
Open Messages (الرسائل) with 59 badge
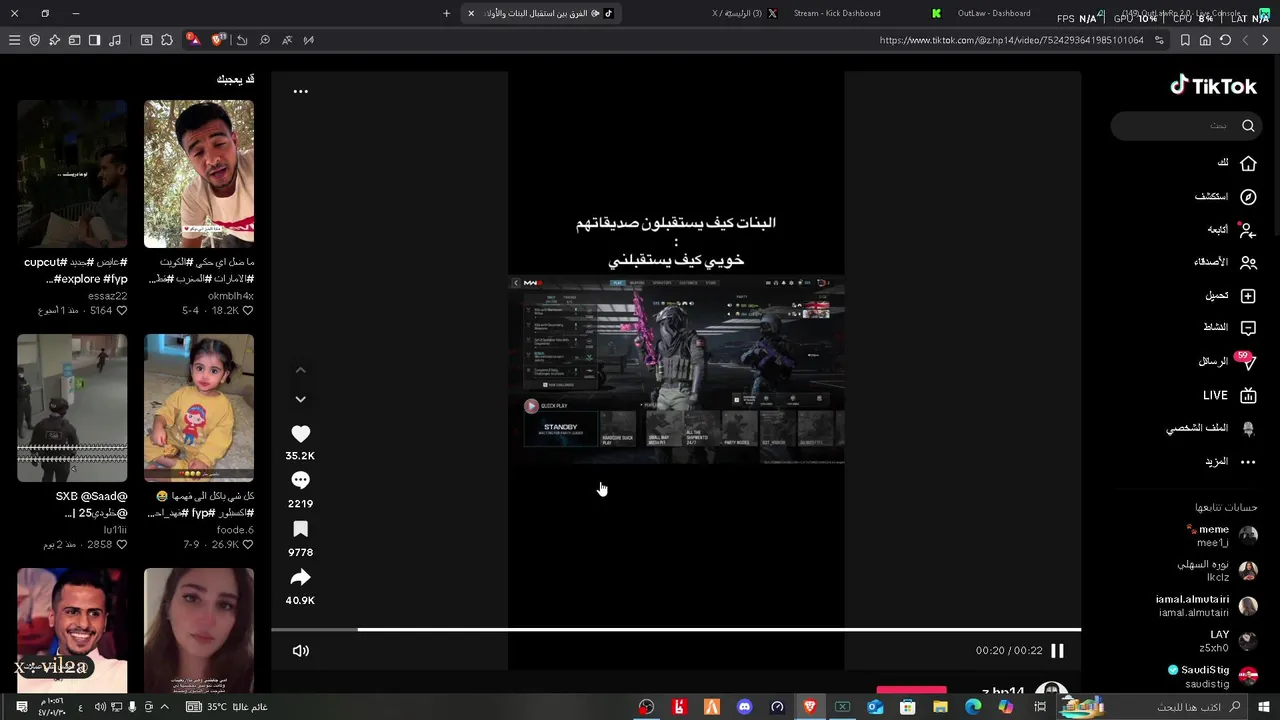tap(1226, 361)
